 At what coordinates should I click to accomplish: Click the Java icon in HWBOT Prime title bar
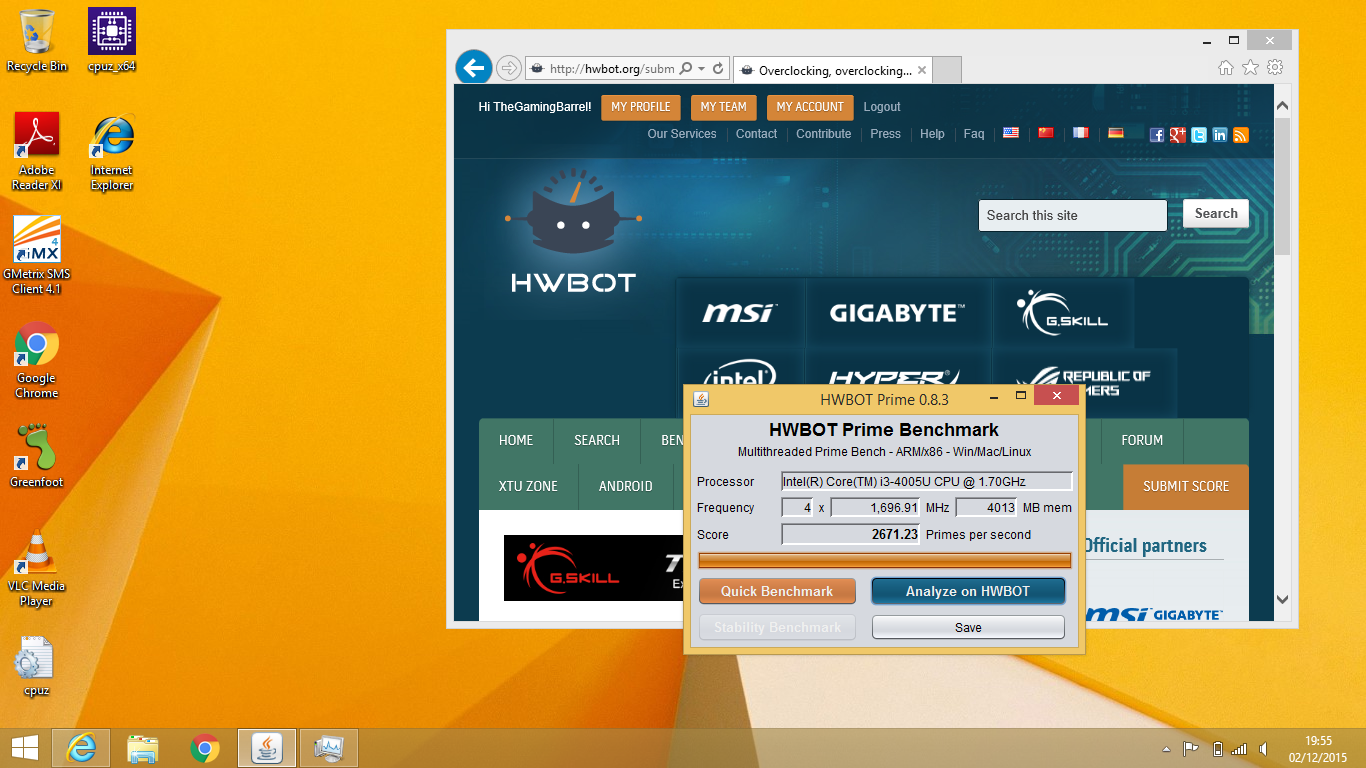pyautogui.click(x=701, y=399)
